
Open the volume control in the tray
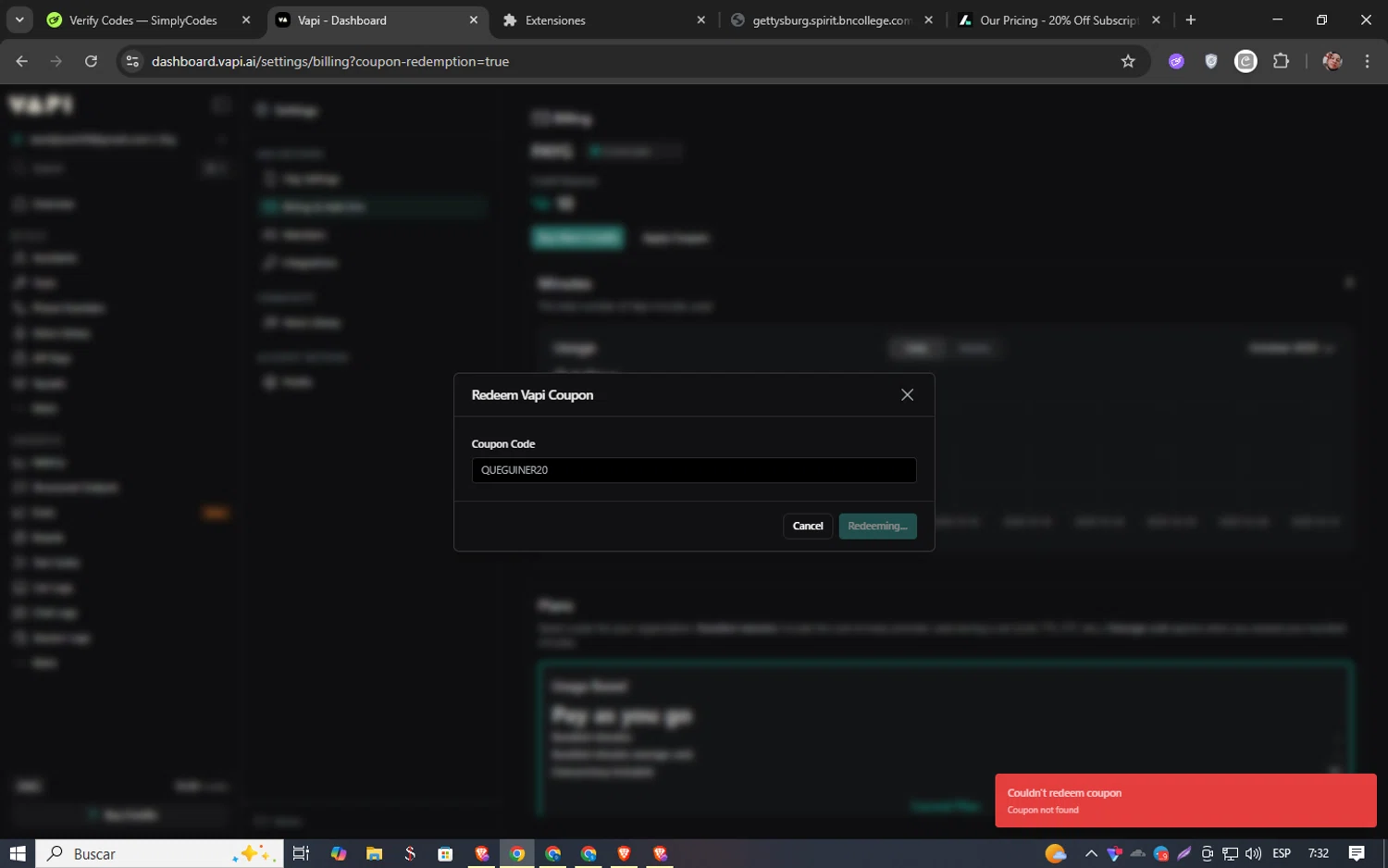coord(1254,853)
